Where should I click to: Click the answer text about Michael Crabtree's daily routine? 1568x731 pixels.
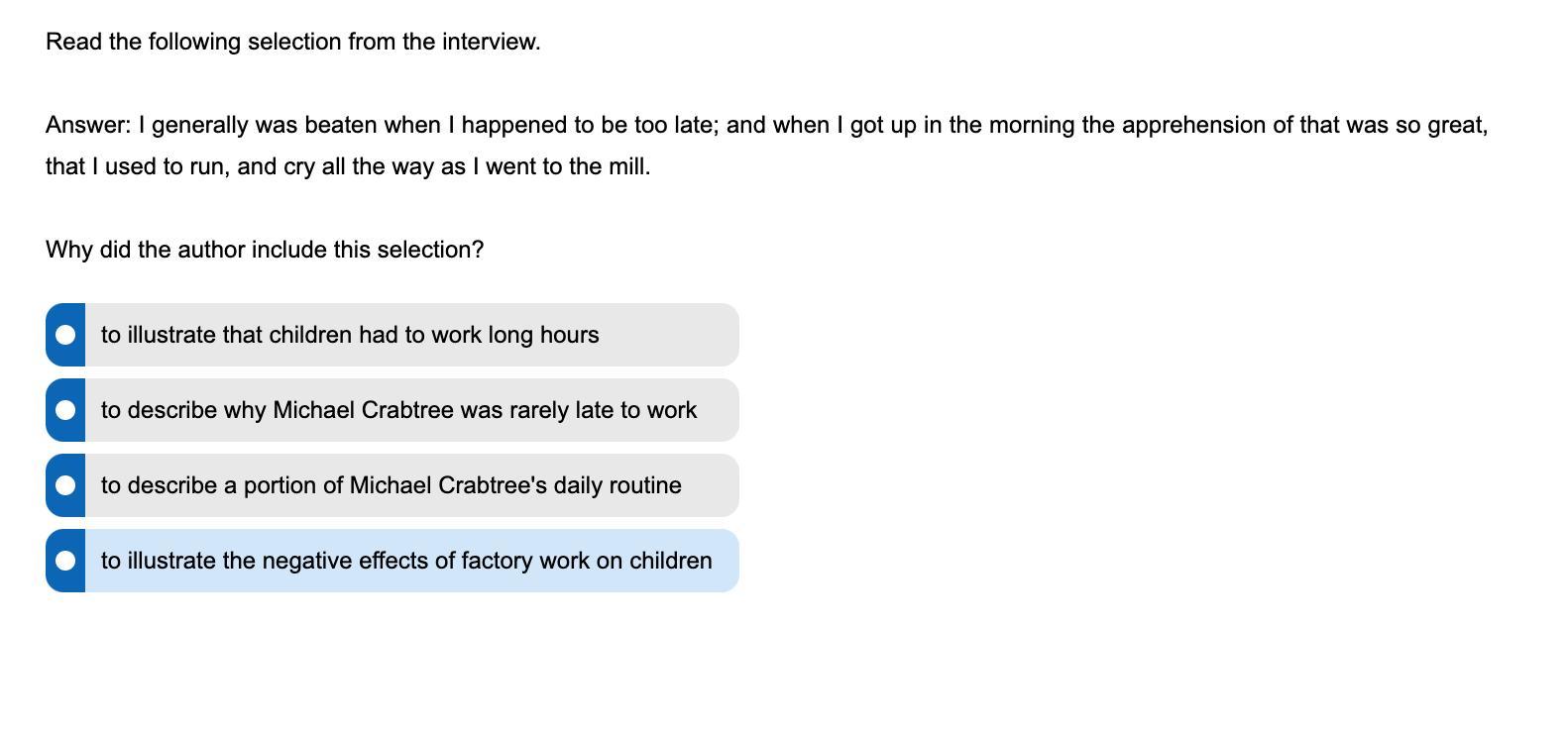[x=391, y=485]
